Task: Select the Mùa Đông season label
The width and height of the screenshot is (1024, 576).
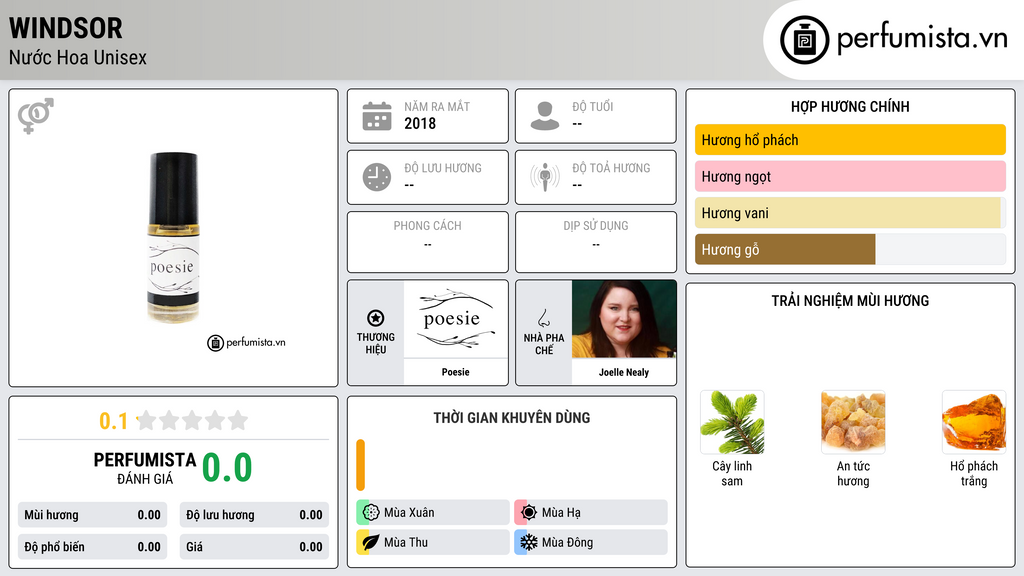Action: pos(568,543)
